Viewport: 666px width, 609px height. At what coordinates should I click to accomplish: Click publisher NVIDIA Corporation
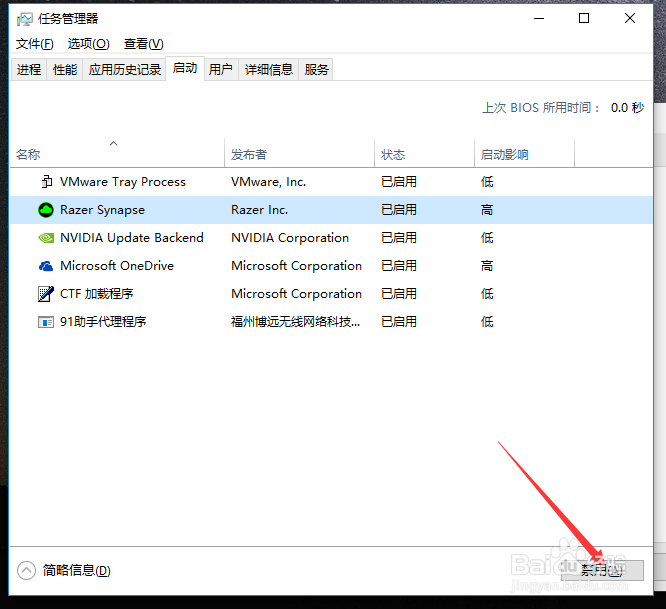[x=290, y=238]
